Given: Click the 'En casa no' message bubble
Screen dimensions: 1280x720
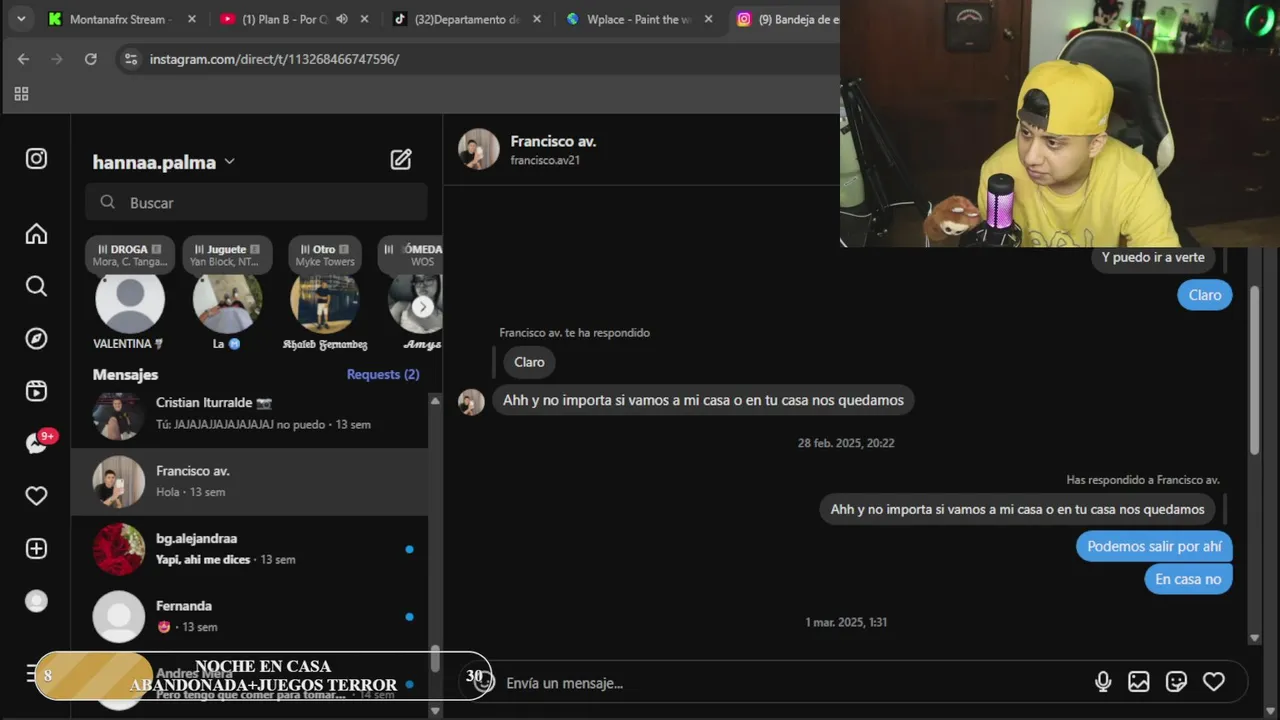Looking at the screenshot, I should coord(1188,579).
